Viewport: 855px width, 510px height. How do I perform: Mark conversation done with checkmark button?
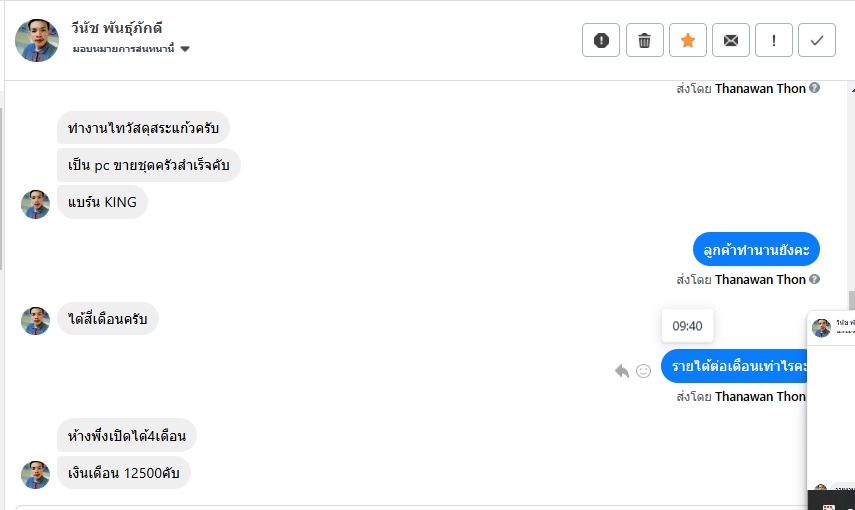pos(816,40)
